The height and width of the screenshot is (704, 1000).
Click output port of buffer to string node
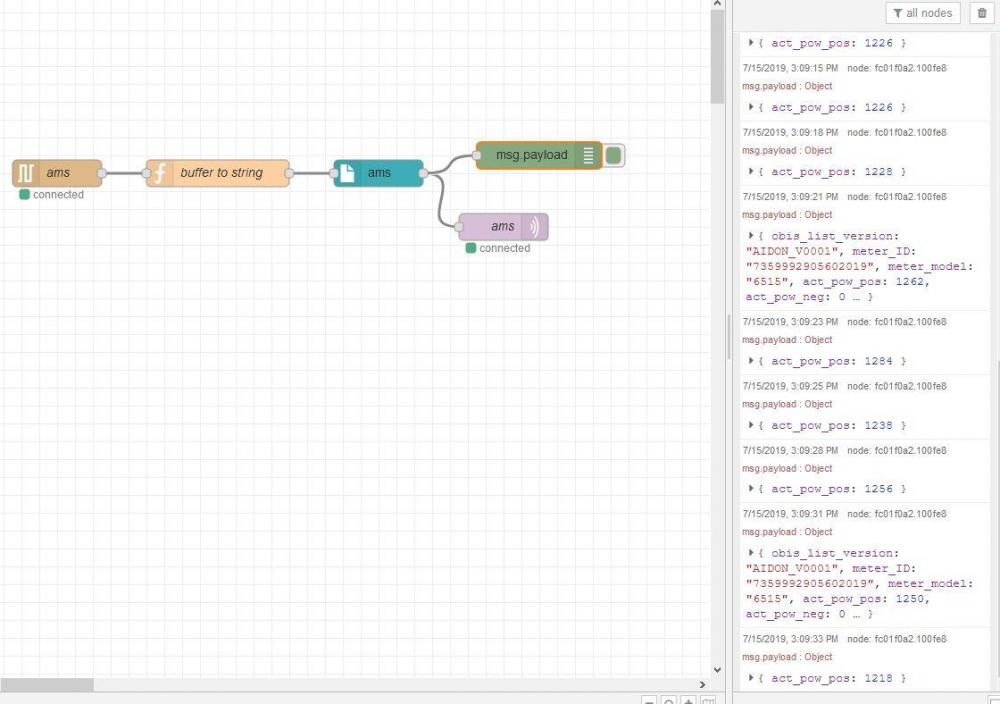(289, 173)
